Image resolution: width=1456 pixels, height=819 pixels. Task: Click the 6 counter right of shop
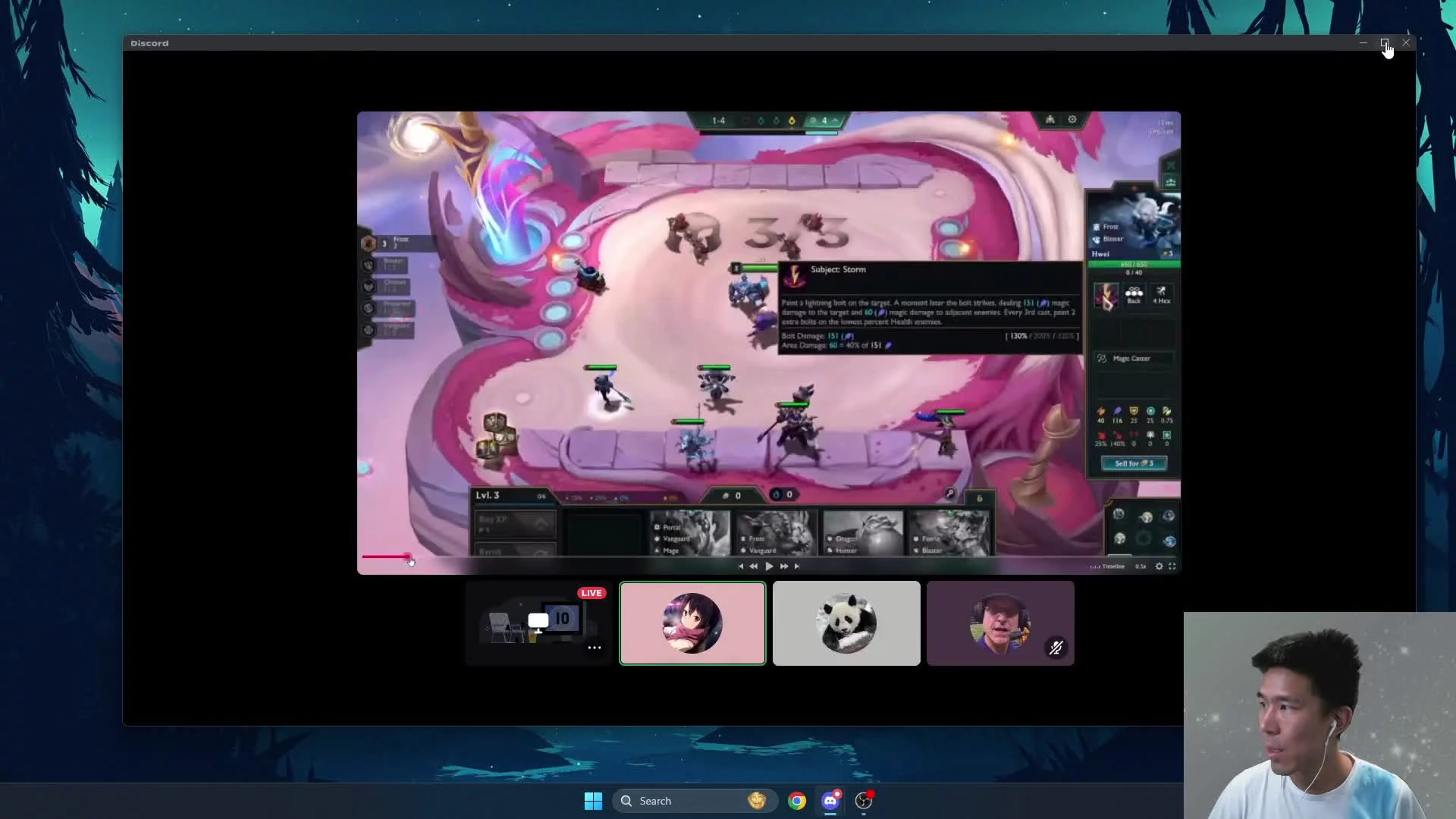tap(979, 498)
